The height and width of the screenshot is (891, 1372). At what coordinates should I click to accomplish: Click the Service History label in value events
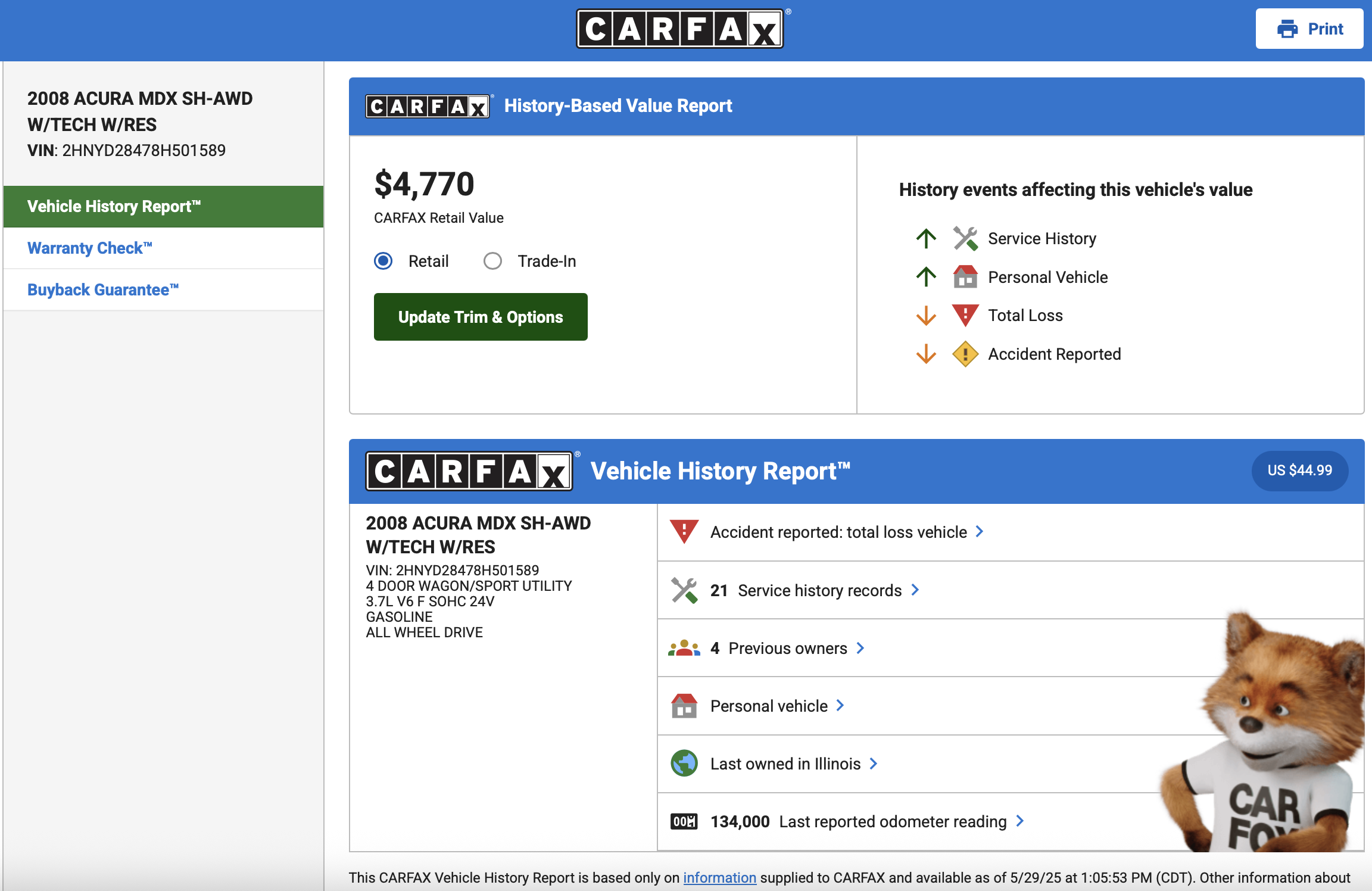[1042, 239]
